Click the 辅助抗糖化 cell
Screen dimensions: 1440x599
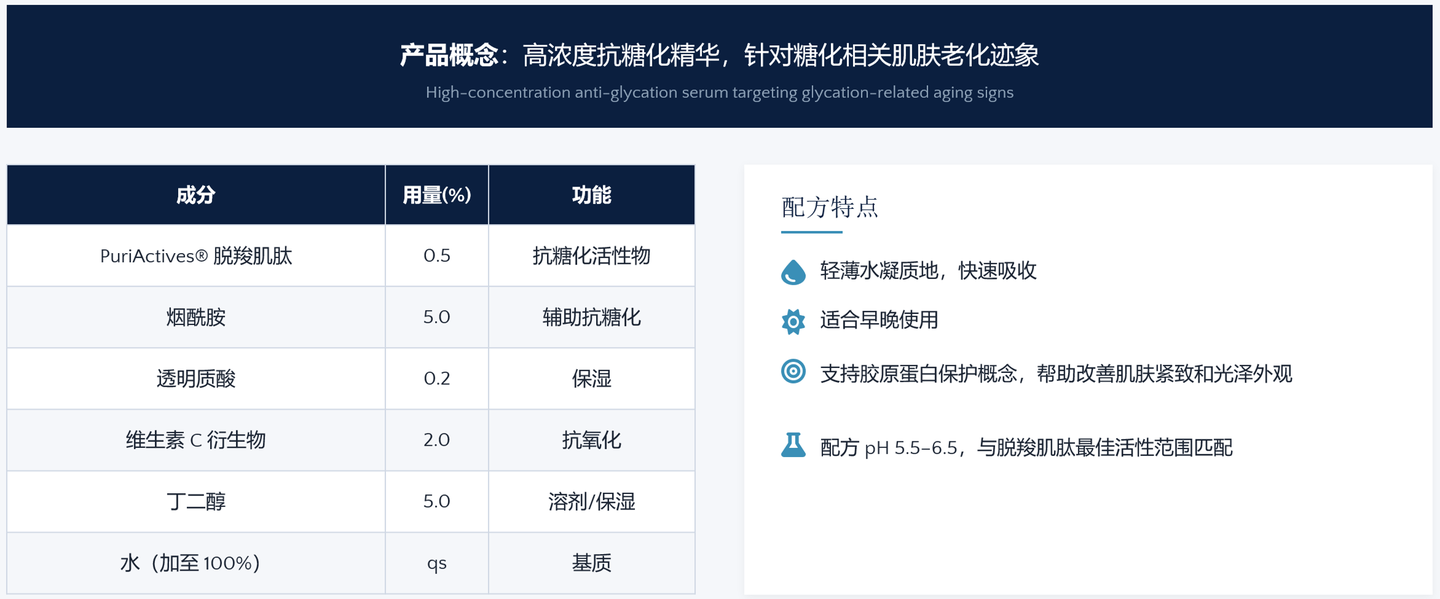click(592, 317)
